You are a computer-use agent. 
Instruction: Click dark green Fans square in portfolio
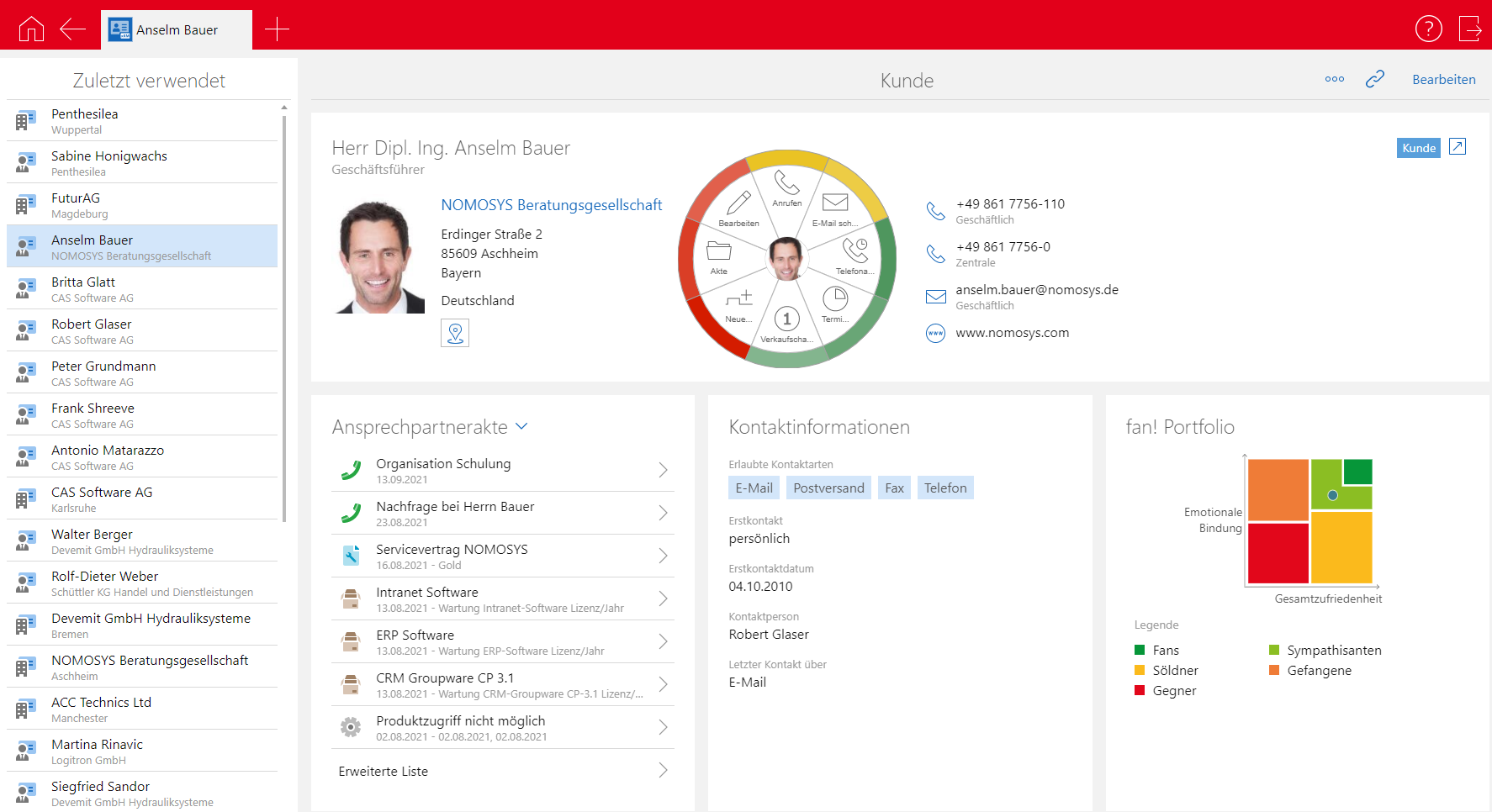coord(1357,472)
